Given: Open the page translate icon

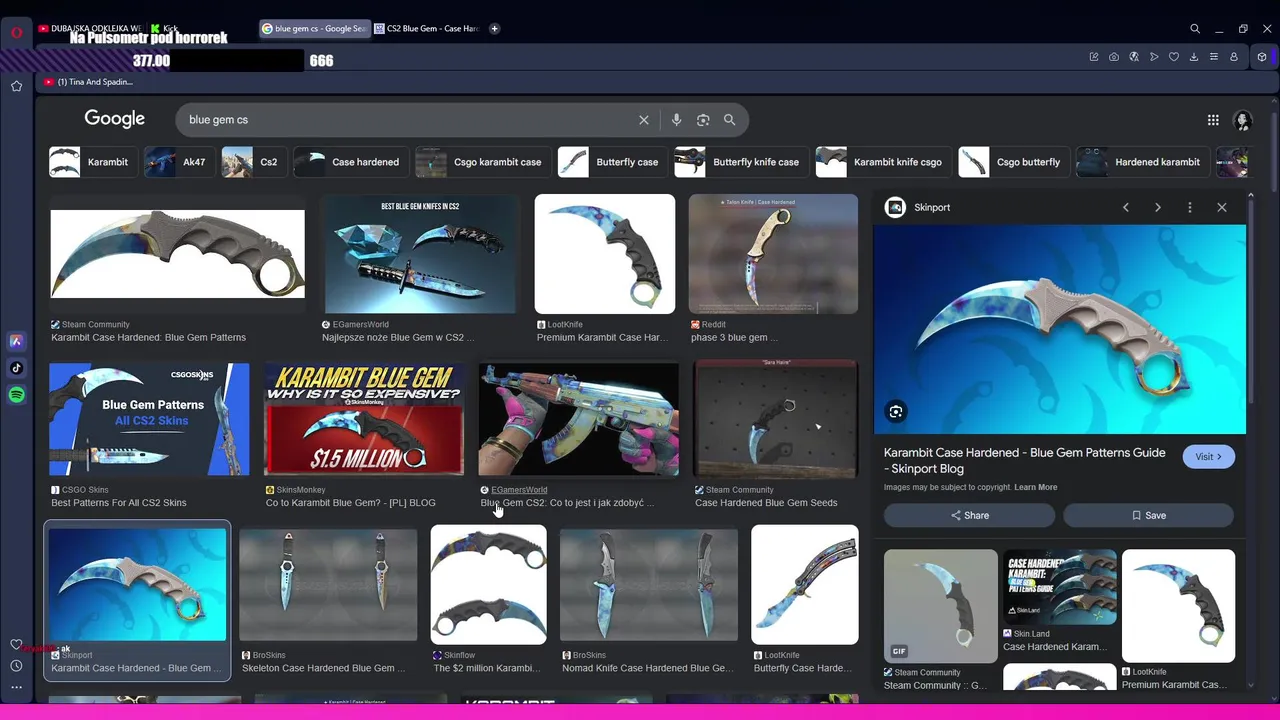Looking at the screenshot, I should pos(1134,57).
